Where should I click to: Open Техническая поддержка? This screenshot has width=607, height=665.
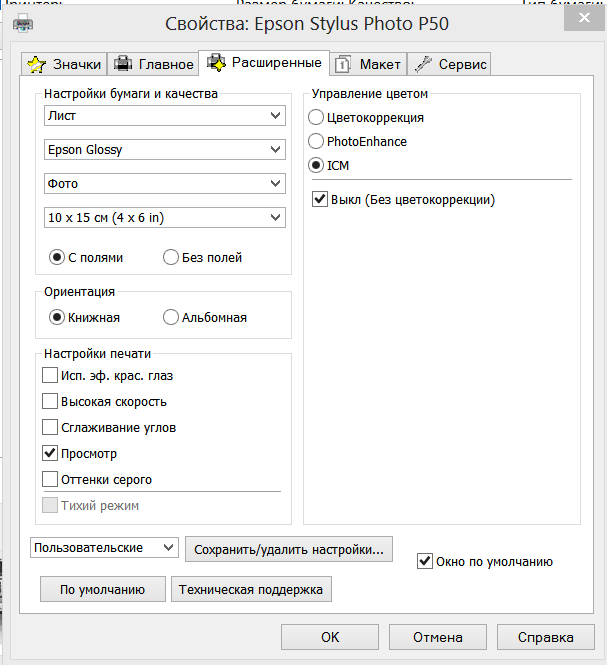coord(251,589)
